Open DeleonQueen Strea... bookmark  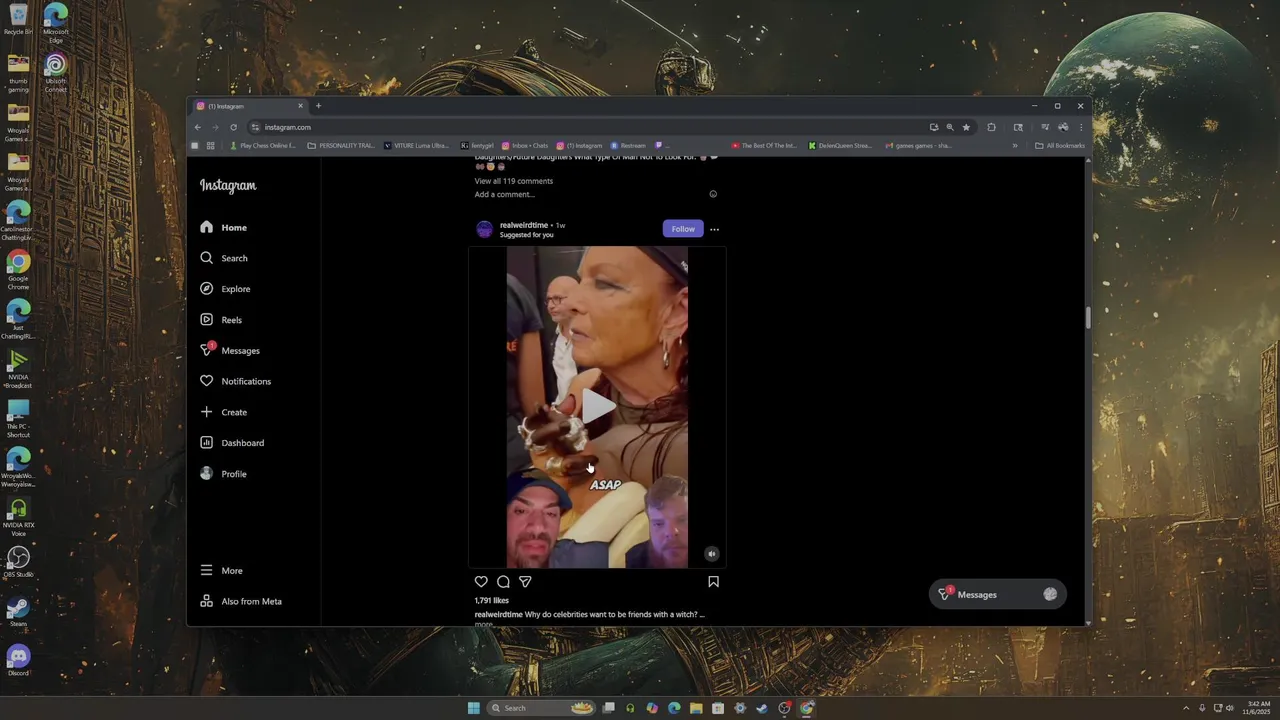[841, 146]
